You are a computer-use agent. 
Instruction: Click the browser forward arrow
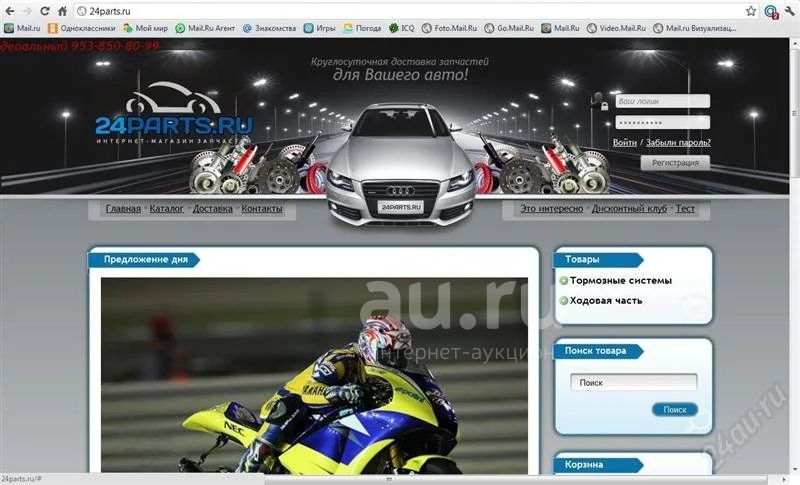(x=27, y=11)
